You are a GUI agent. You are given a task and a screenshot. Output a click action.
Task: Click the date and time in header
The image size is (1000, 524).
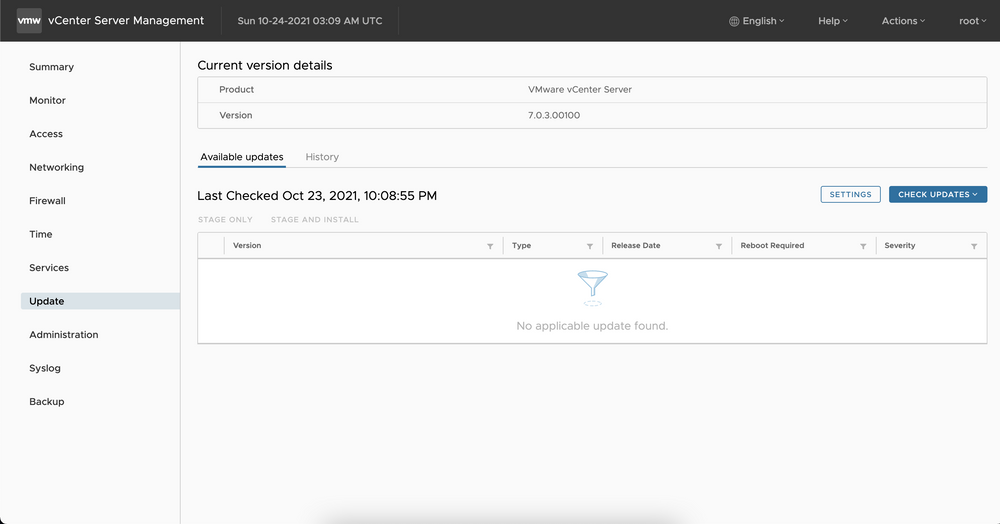pos(310,21)
